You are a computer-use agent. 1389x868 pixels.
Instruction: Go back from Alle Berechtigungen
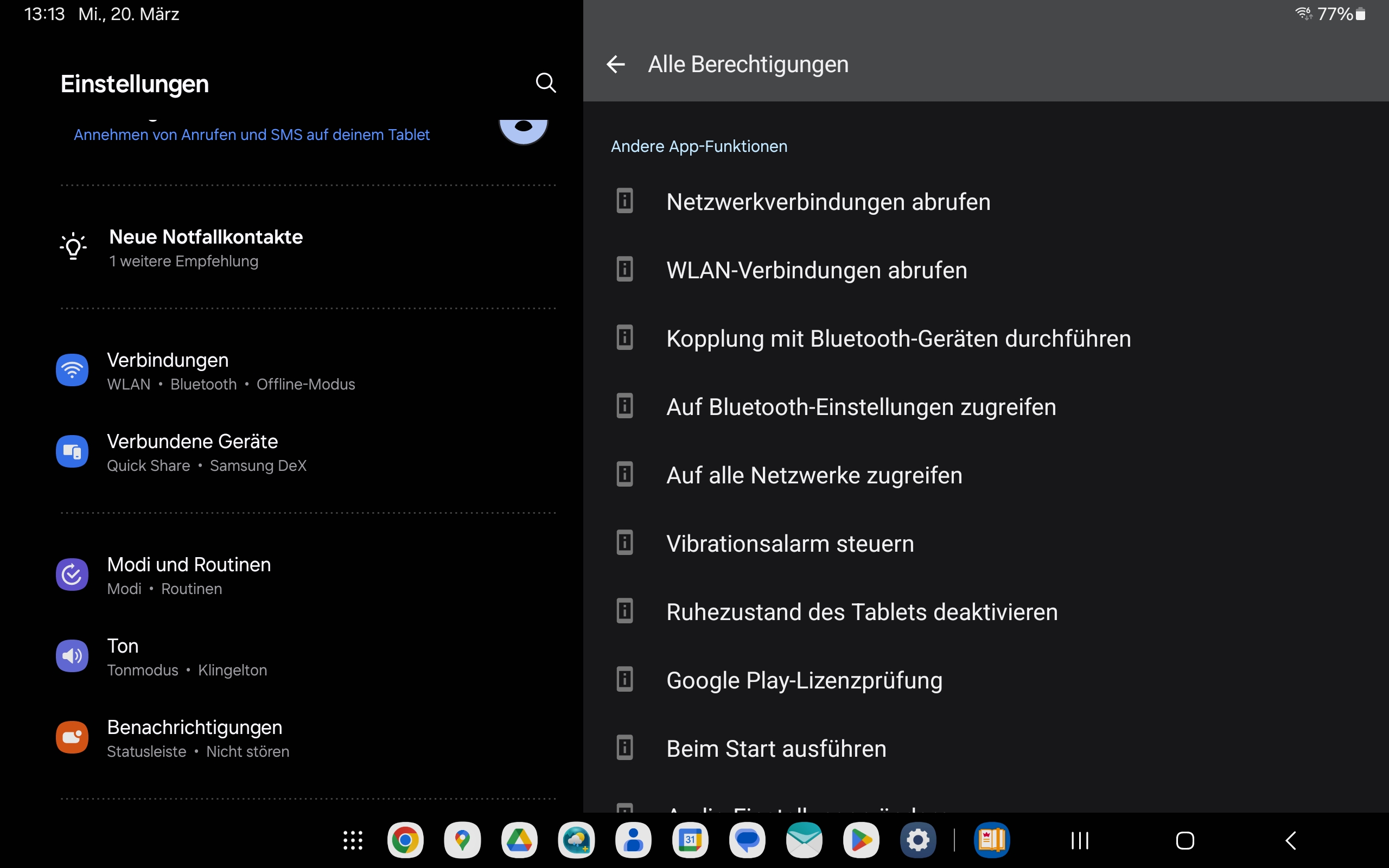pyautogui.click(x=615, y=65)
